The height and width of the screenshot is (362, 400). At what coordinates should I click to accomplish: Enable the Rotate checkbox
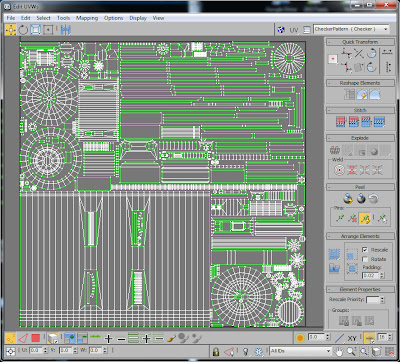tap(365, 259)
